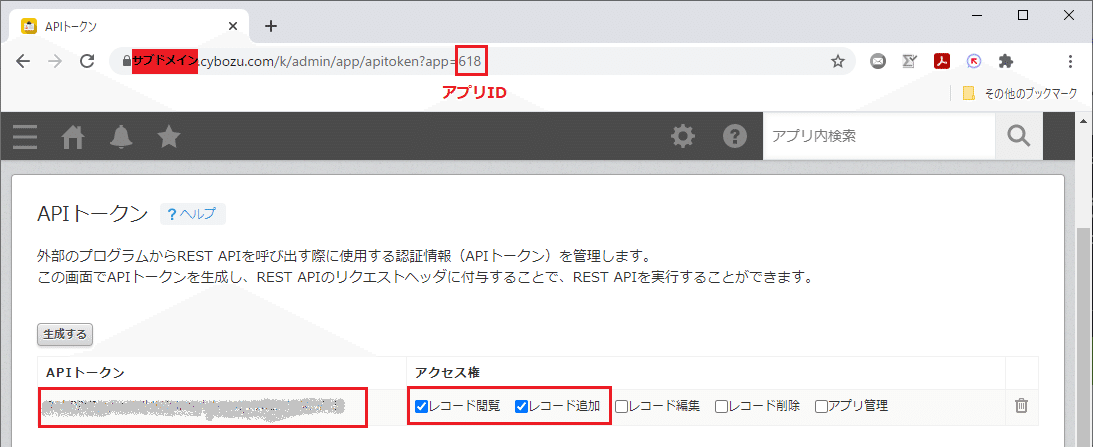Screen dimensions: 1093x447
Task: Reload the page
Action: pyautogui.click(x=87, y=61)
